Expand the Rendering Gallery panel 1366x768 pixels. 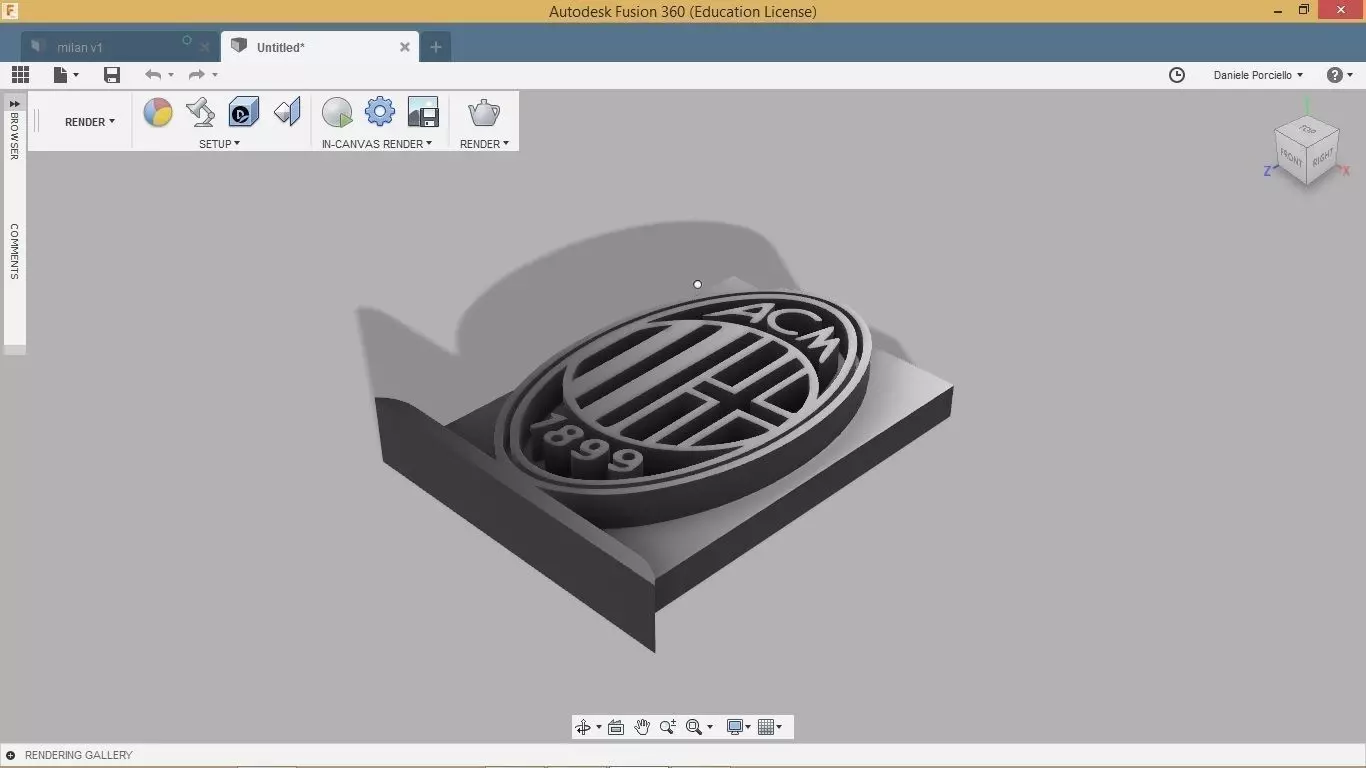click(x=10, y=755)
